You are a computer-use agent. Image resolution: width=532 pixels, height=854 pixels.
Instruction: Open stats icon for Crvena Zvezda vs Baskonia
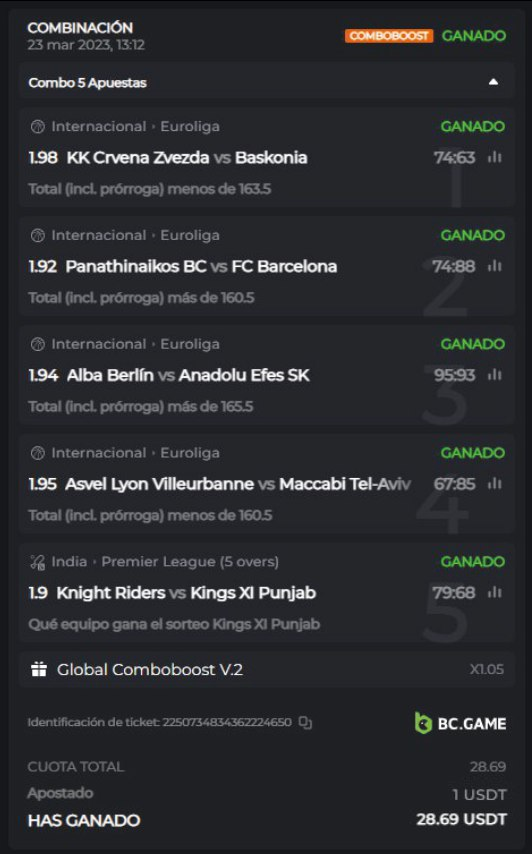tap(494, 157)
